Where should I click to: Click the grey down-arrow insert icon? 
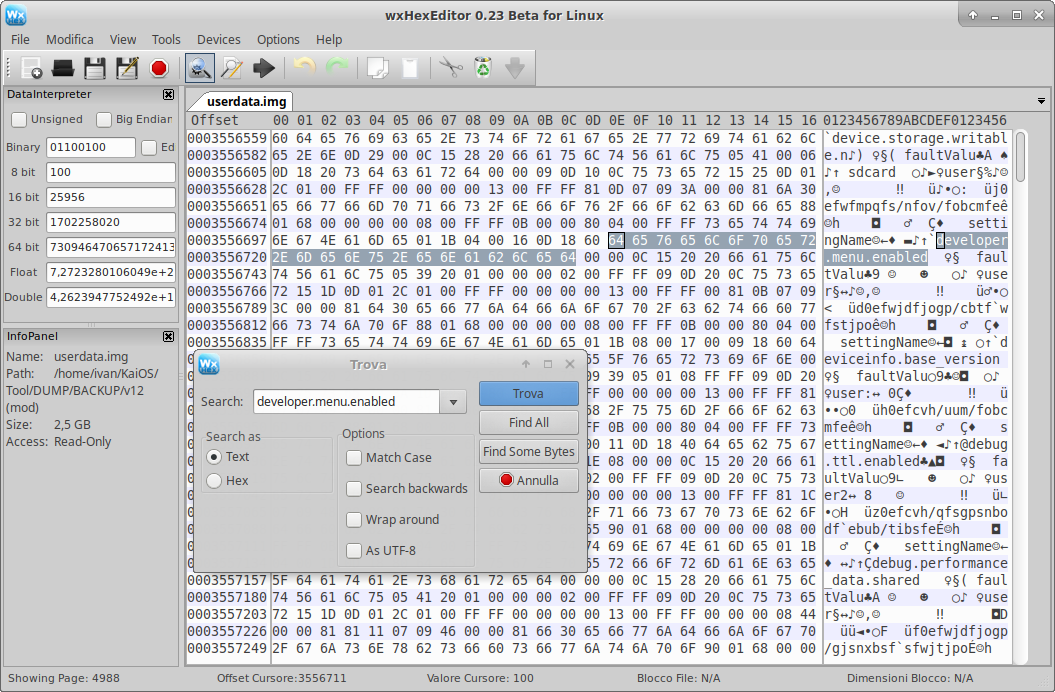(515, 68)
